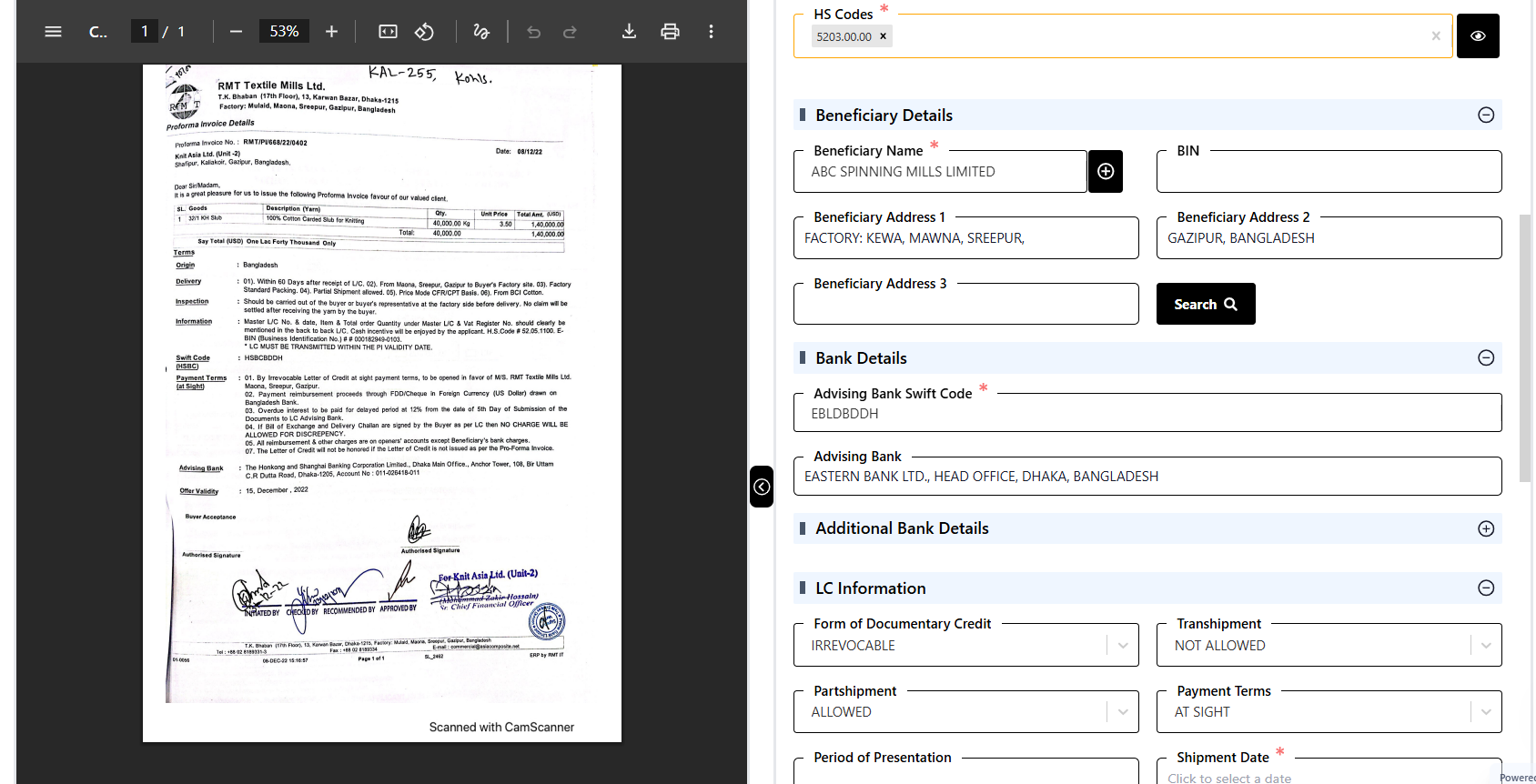This screenshot has height=784, width=1536.
Task: Print the proforma invoice PDF
Action: pos(670,32)
